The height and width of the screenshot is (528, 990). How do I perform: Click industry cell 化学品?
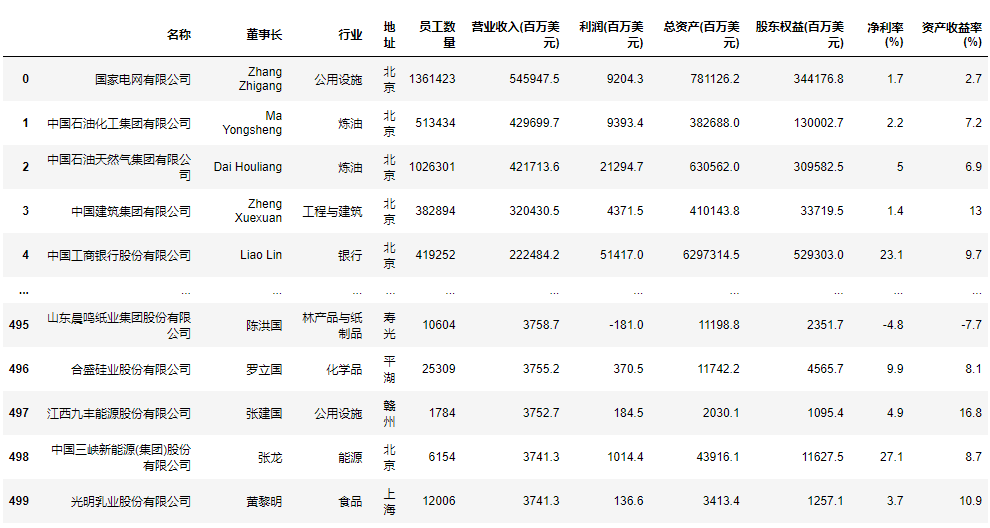344,369
